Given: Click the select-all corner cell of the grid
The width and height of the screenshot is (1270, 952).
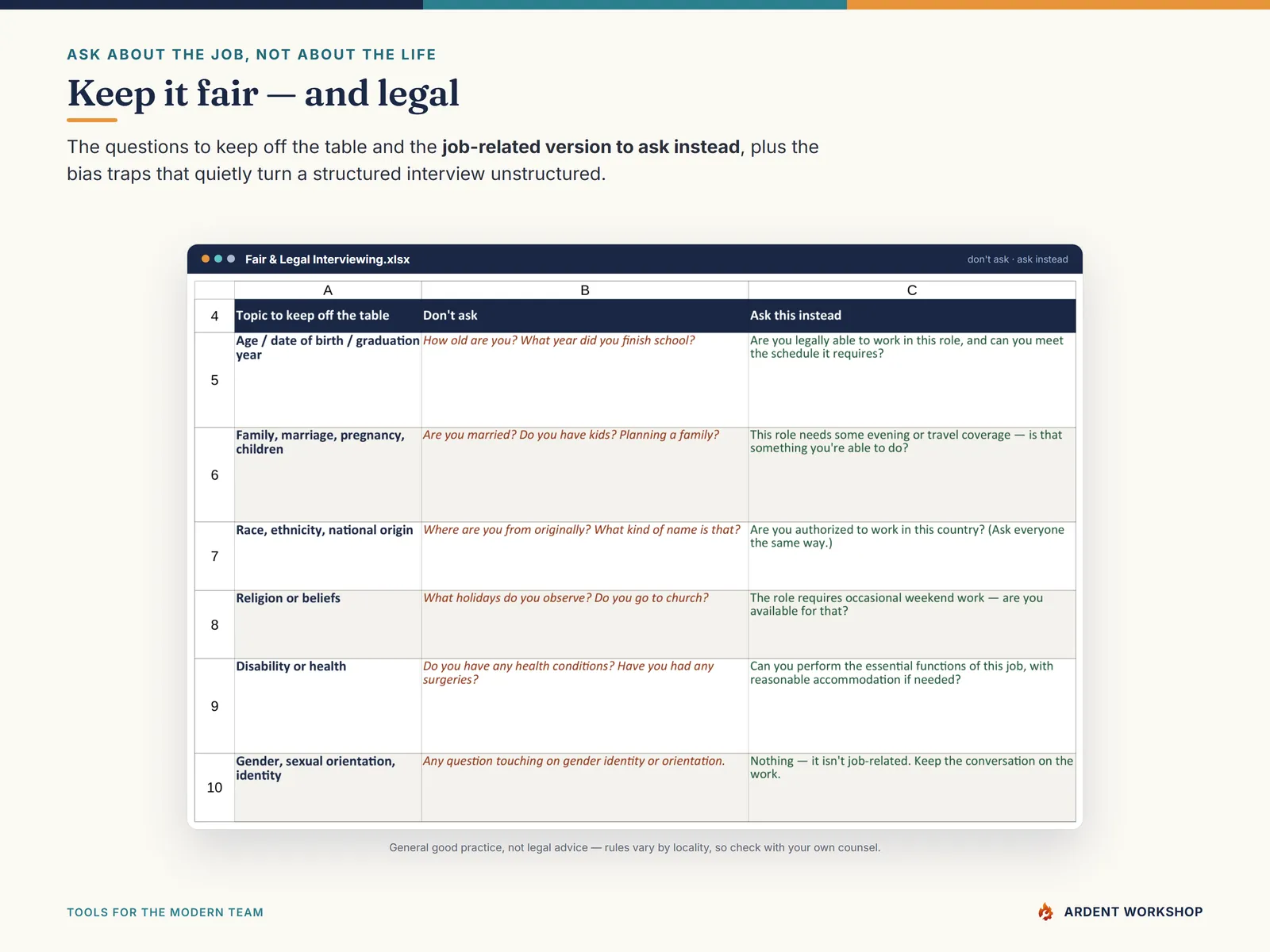Looking at the screenshot, I should click(x=214, y=290).
